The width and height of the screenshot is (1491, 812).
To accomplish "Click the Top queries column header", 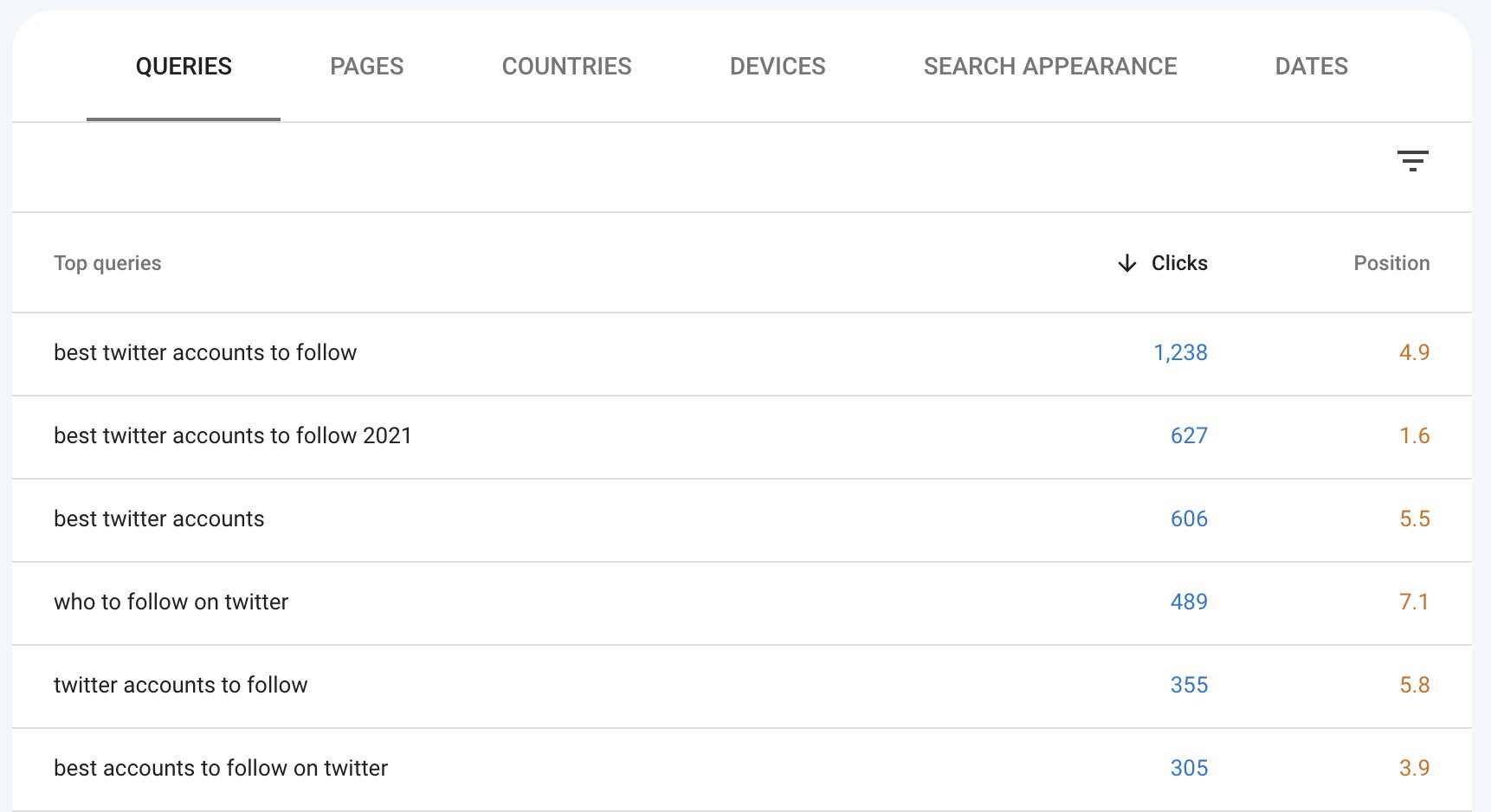I will (x=107, y=263).
